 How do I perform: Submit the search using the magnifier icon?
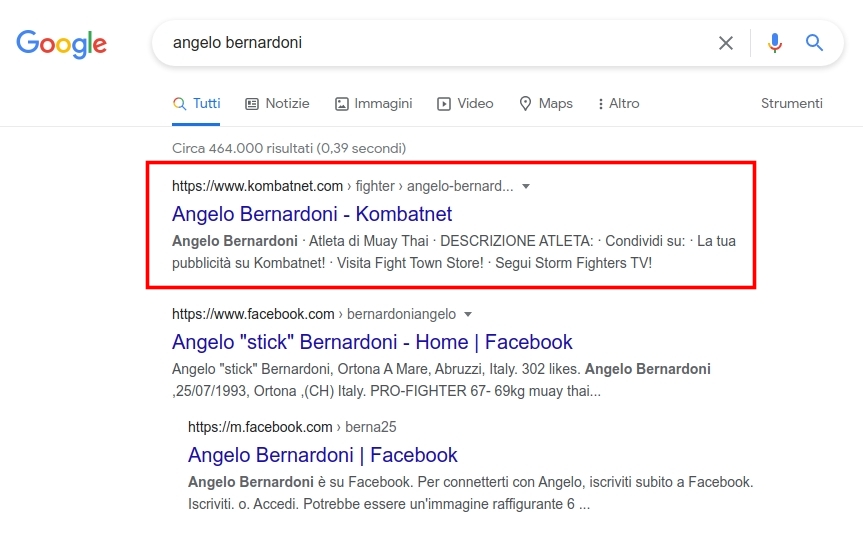814,43
